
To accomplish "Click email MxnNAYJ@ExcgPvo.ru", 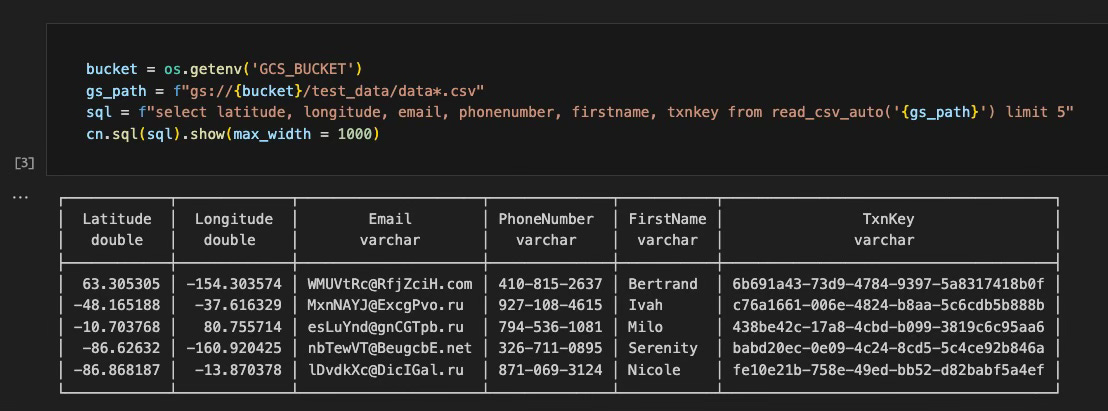I will 386,305.
